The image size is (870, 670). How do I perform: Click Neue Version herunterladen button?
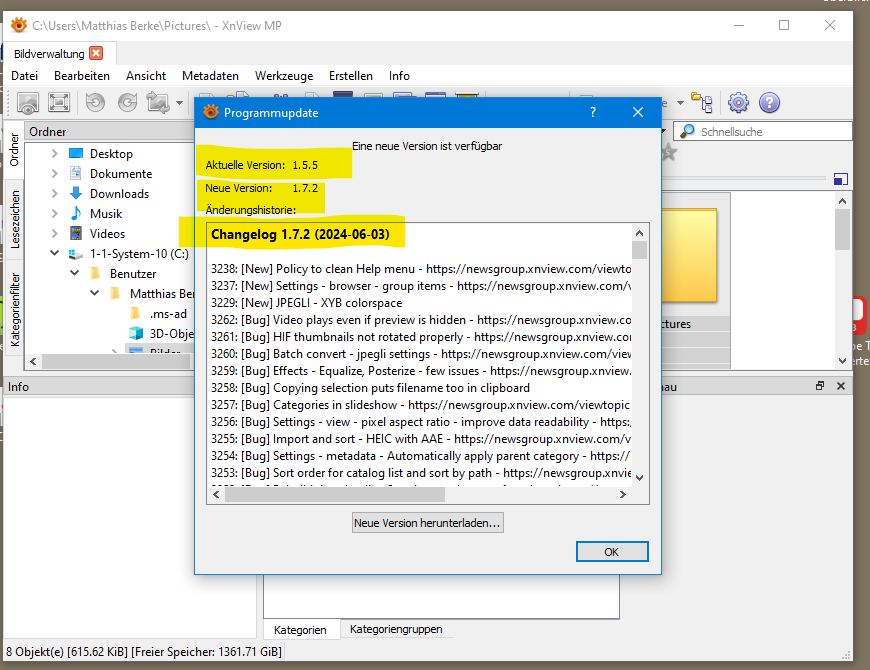[427, 522]
